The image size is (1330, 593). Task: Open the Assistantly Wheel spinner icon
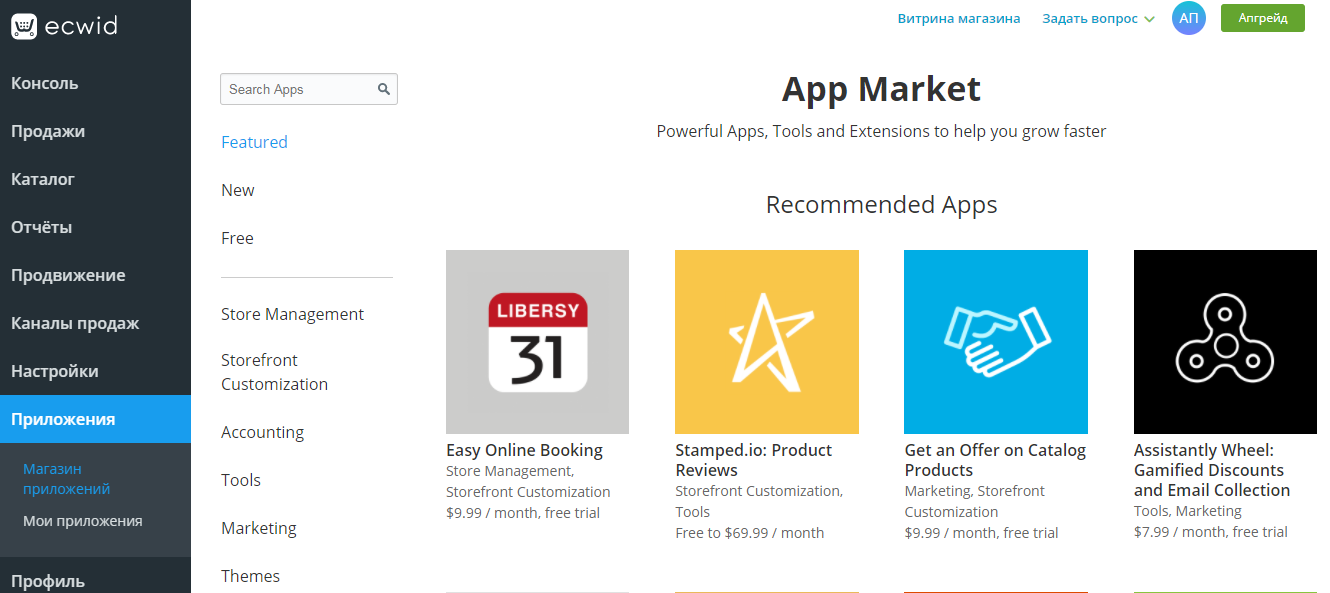click(1225, 342)
